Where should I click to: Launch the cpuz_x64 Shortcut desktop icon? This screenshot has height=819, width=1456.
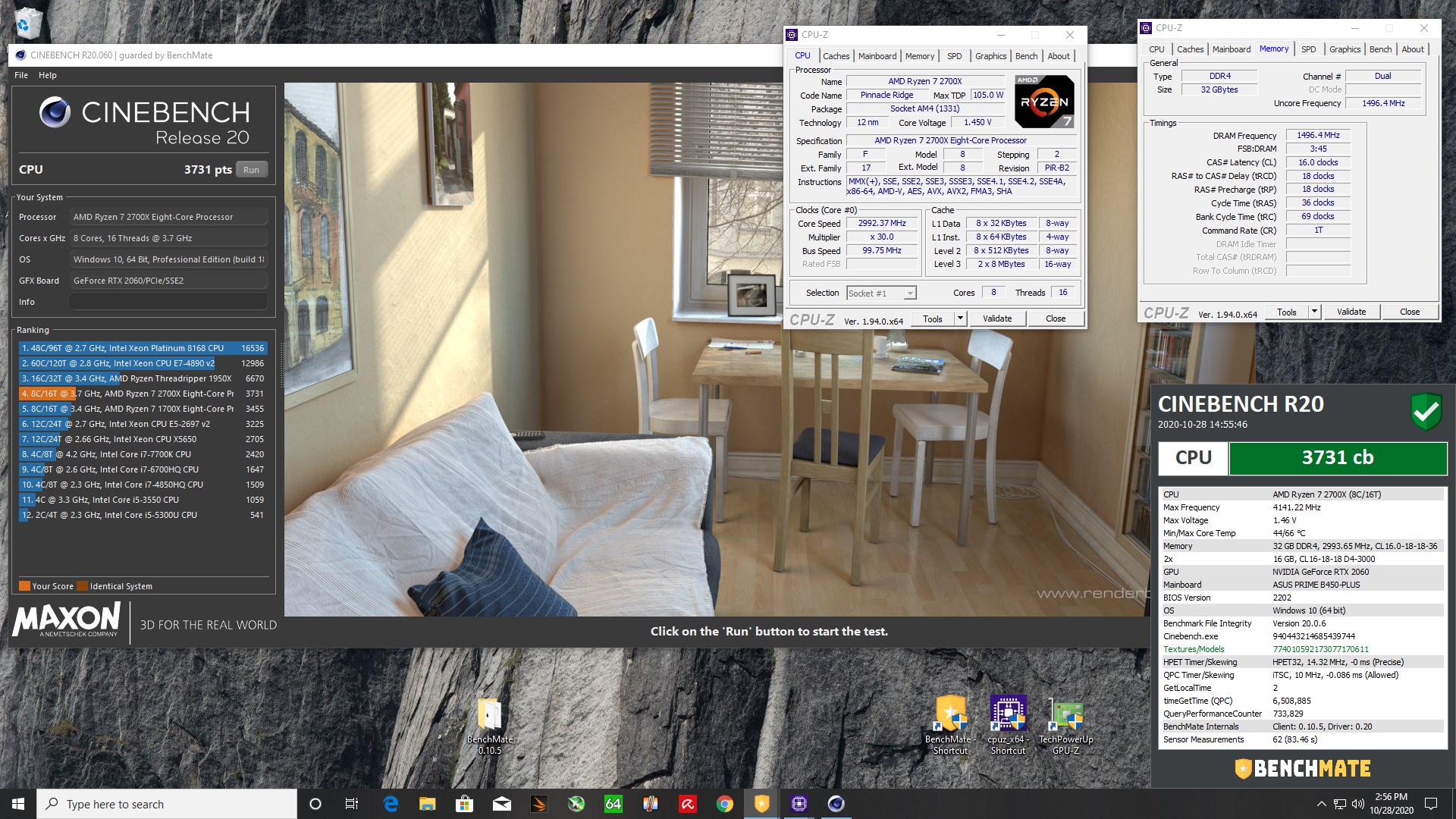1008,726
